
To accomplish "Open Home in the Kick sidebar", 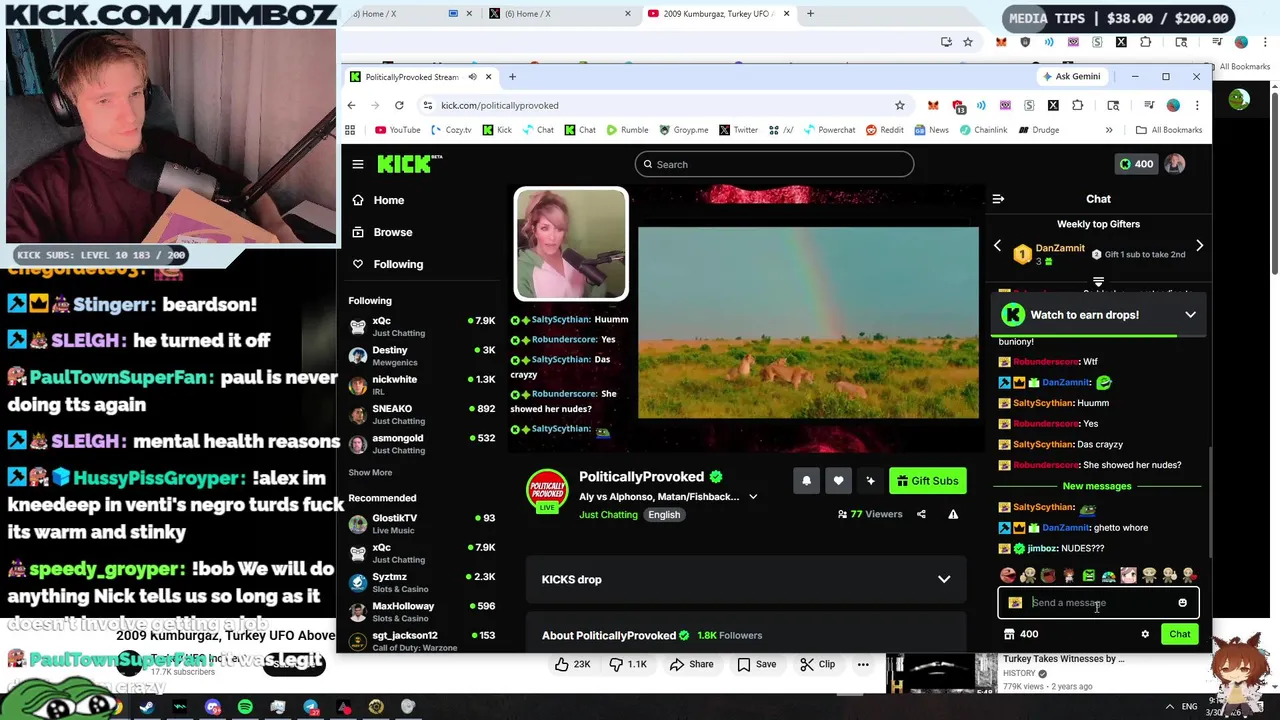I will pos(388,200).
